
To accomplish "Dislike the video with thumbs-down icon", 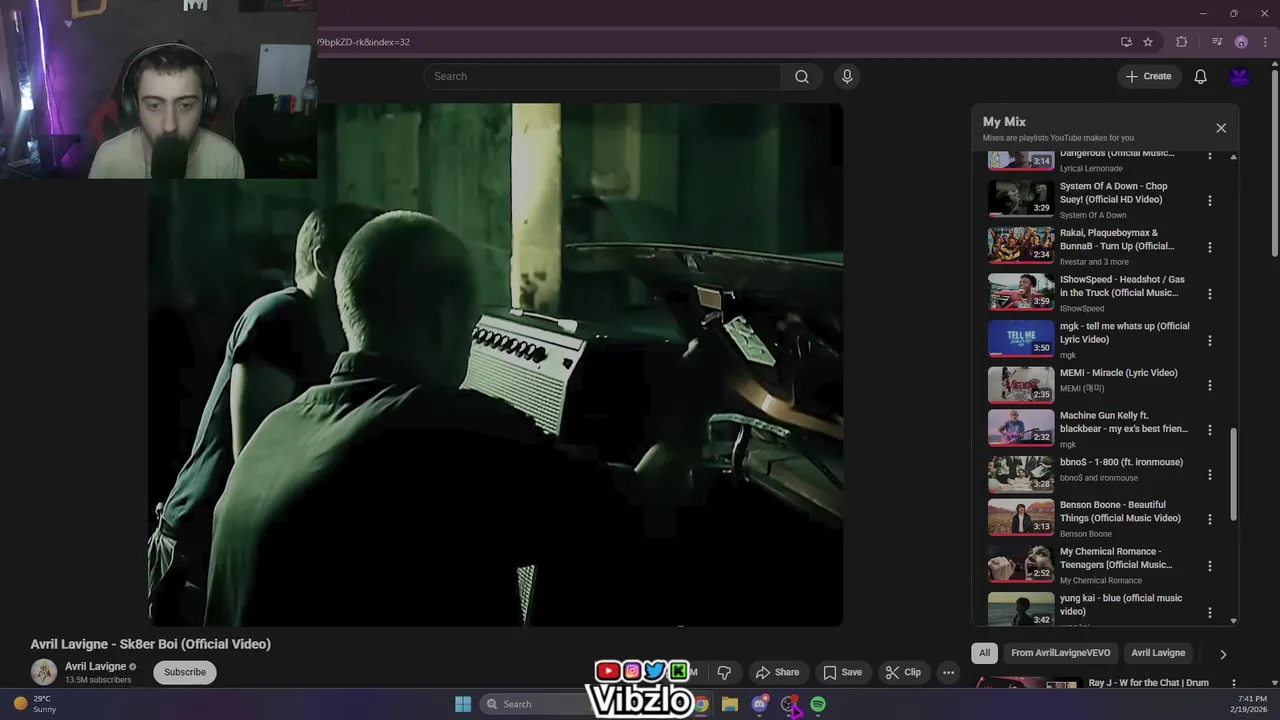I will pyautogui.click(x=724, y=672).
